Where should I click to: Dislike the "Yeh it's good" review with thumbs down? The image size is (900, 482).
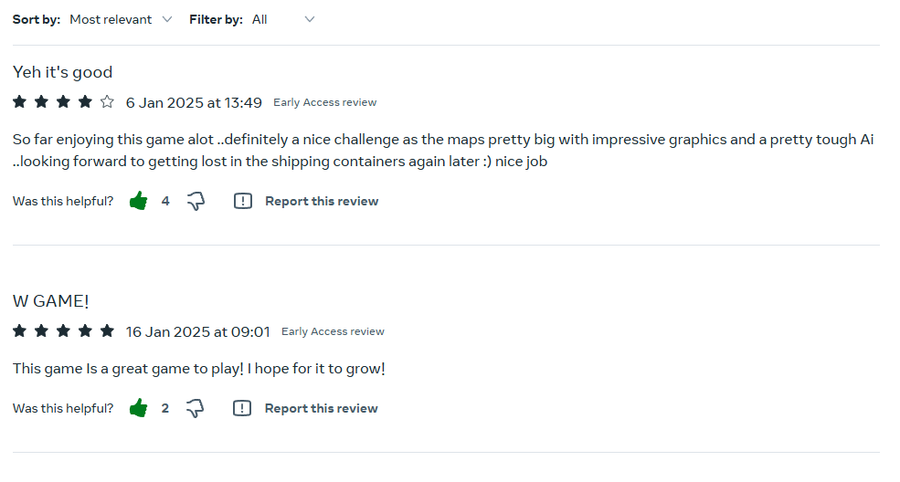[x=196, y=201]
